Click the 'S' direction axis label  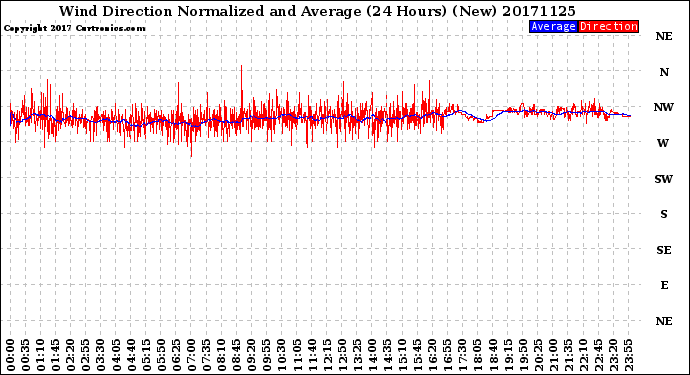click(x=664, y=214)
